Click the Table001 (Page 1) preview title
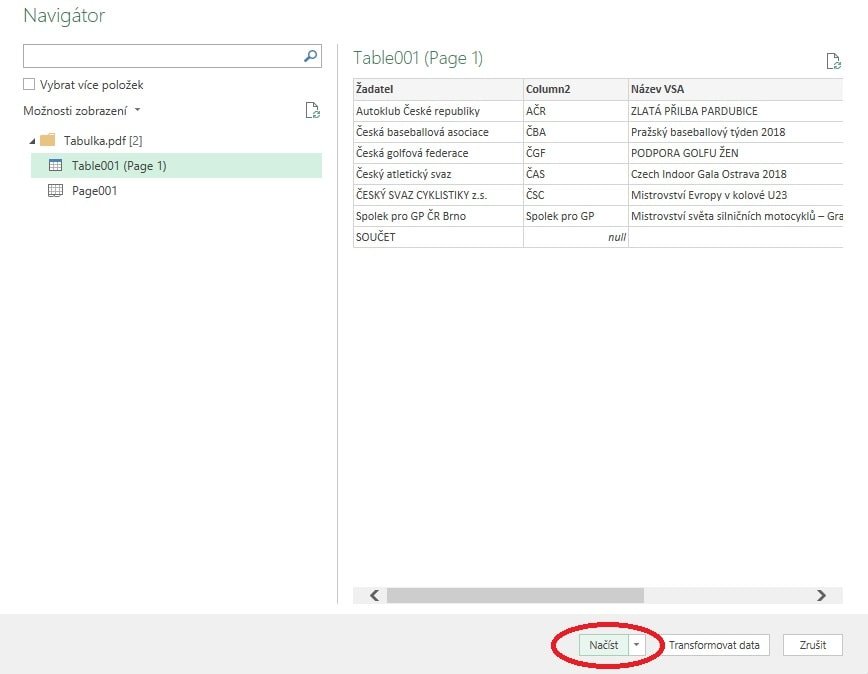The height and width of the screenshot is (674, 868). [418, 58]
